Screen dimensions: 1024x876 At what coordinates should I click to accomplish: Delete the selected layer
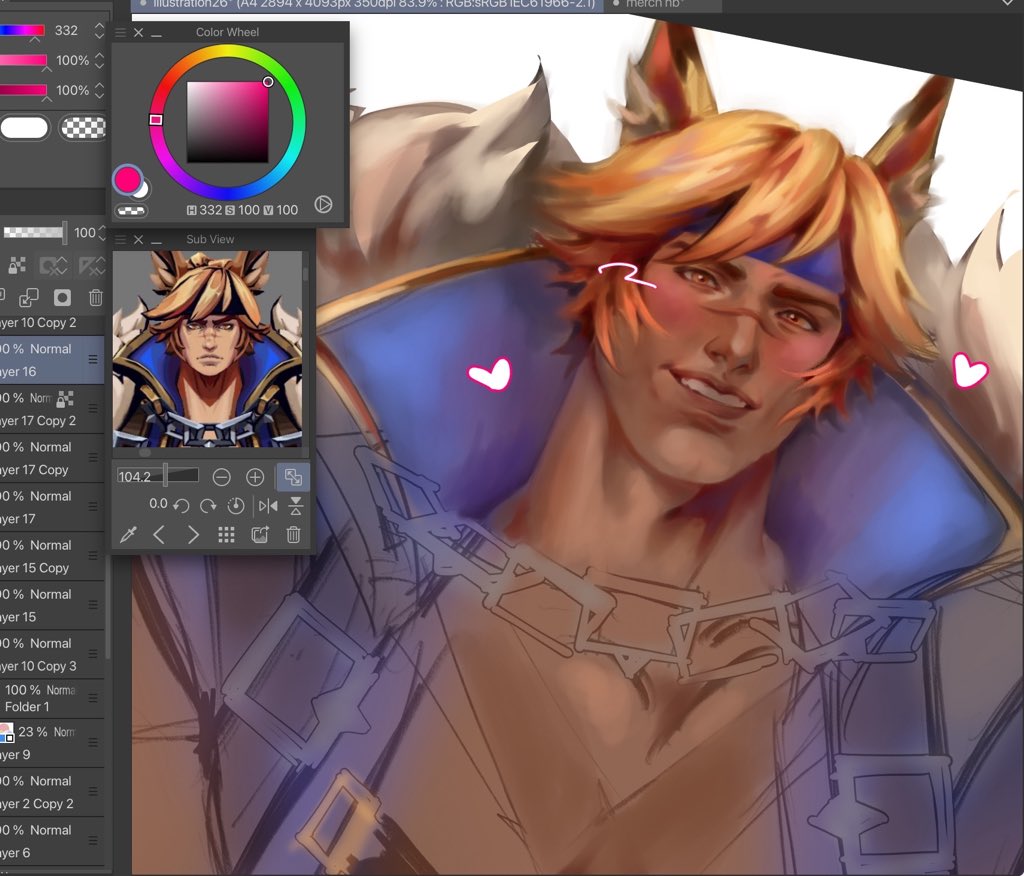pyautogui.click(x=95, y=298)
